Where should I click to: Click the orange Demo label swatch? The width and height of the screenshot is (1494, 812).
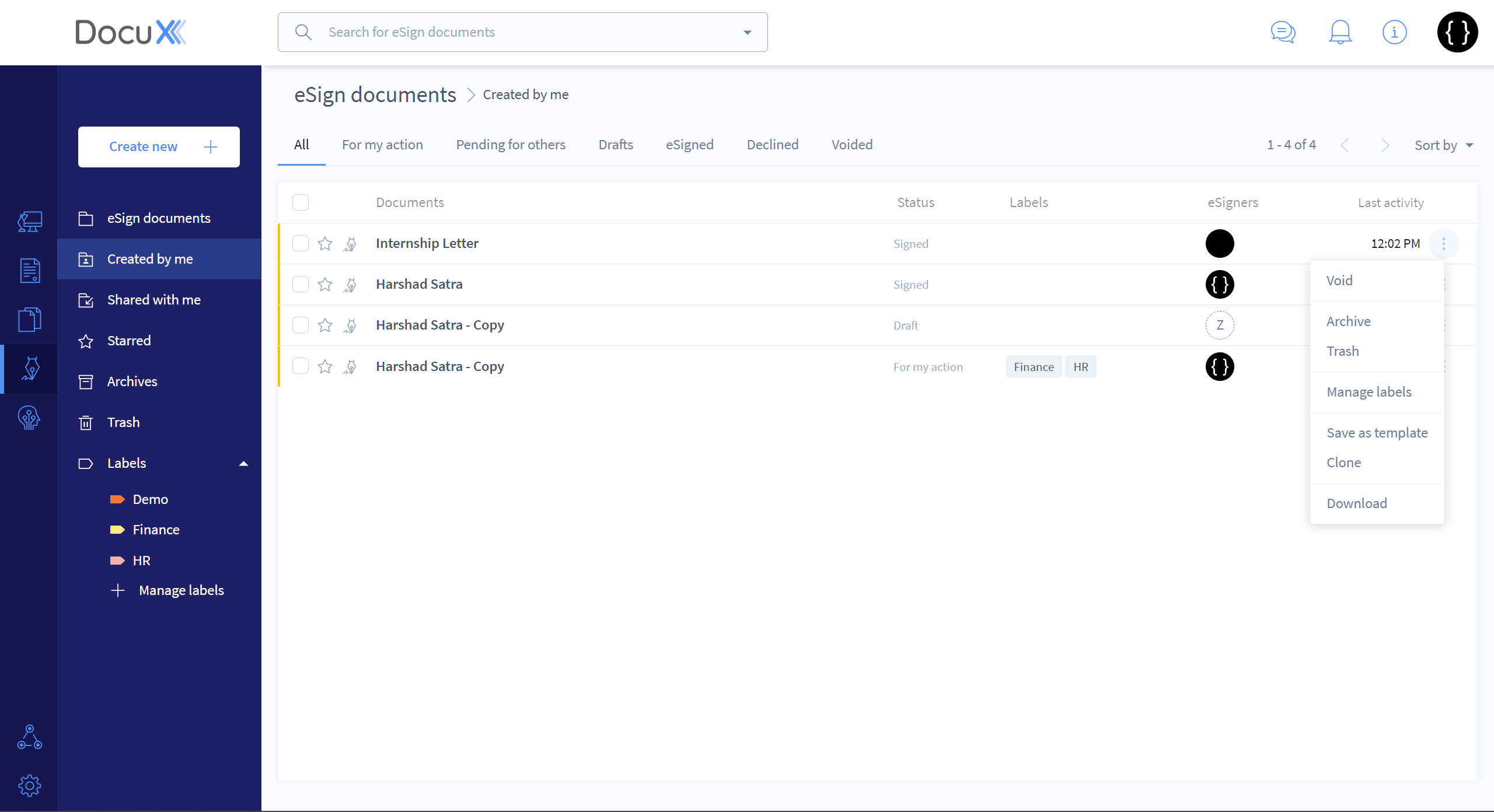(x=117, y=499)
